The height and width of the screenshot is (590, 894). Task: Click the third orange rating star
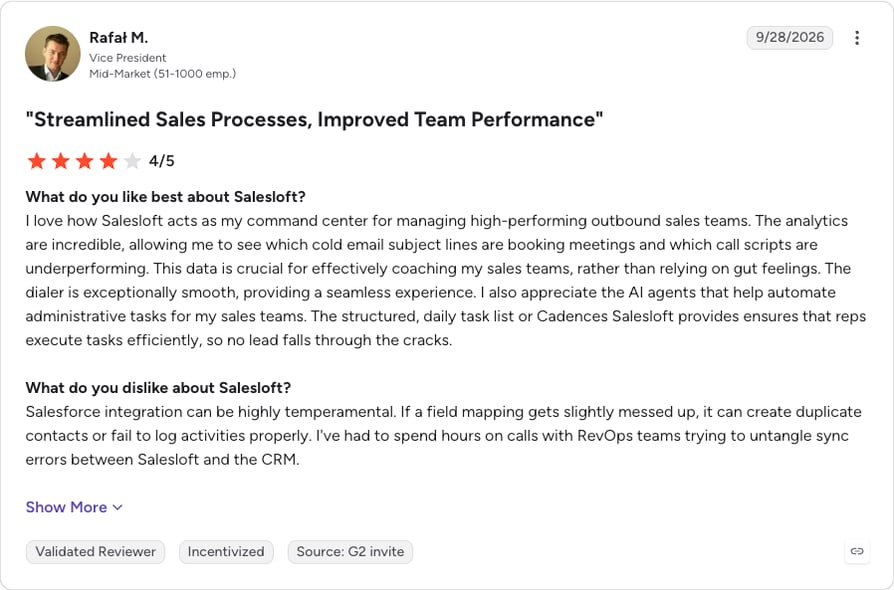[84, 161]
